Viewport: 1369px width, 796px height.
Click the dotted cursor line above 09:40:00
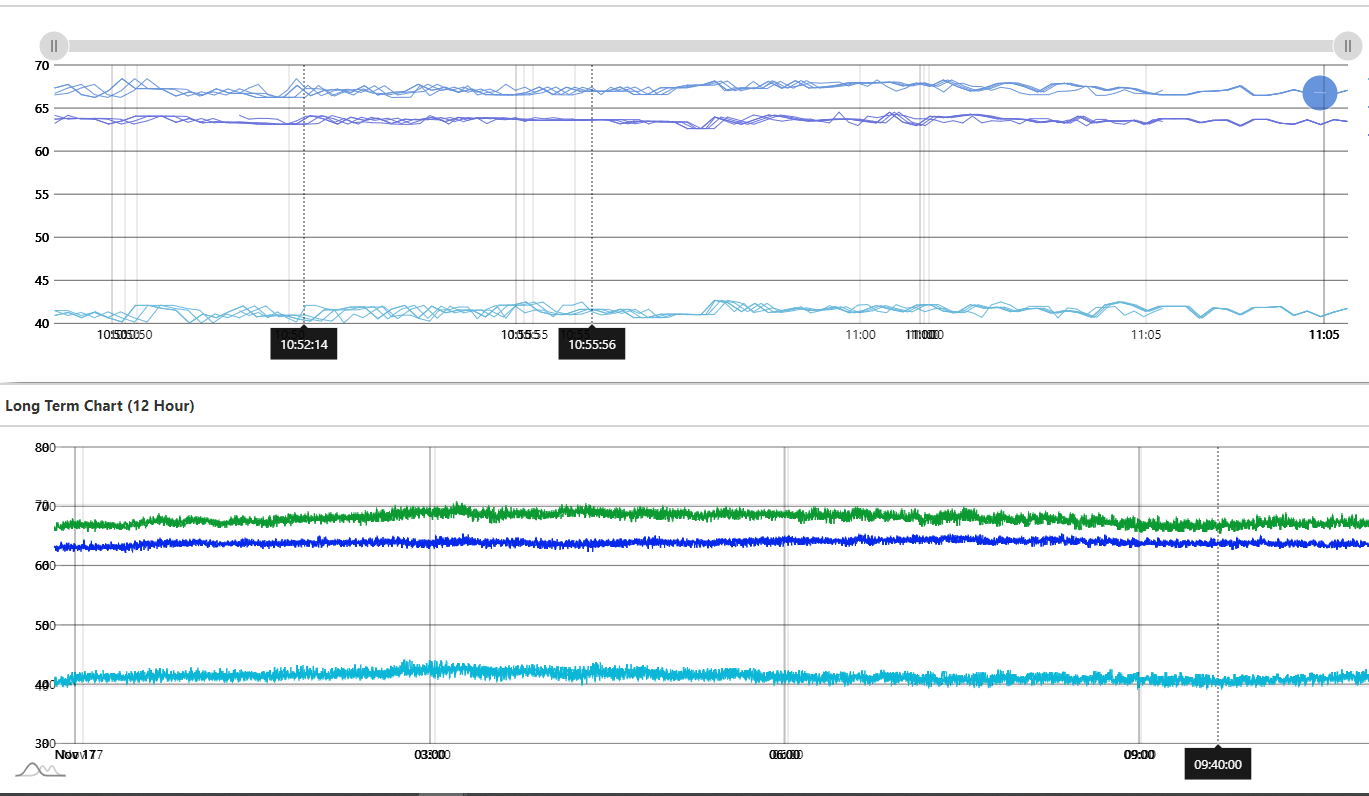coord(1217,600)
